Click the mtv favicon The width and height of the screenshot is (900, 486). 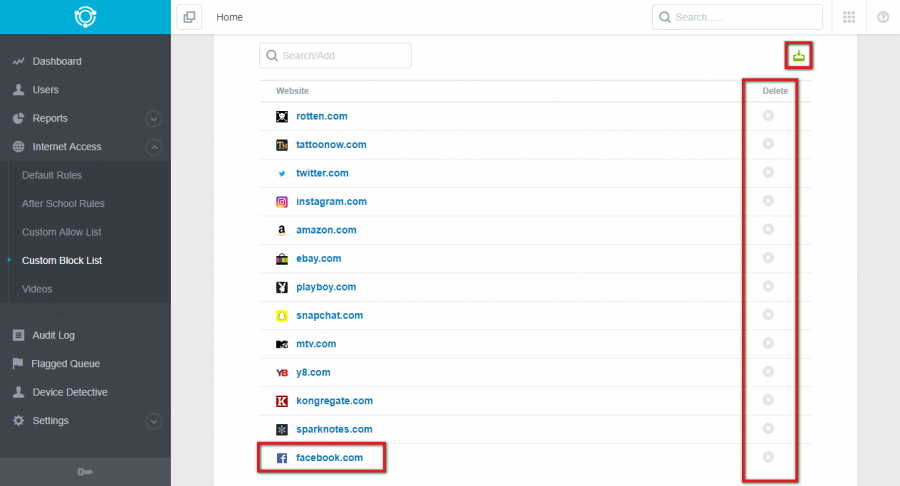coord(282,344)
